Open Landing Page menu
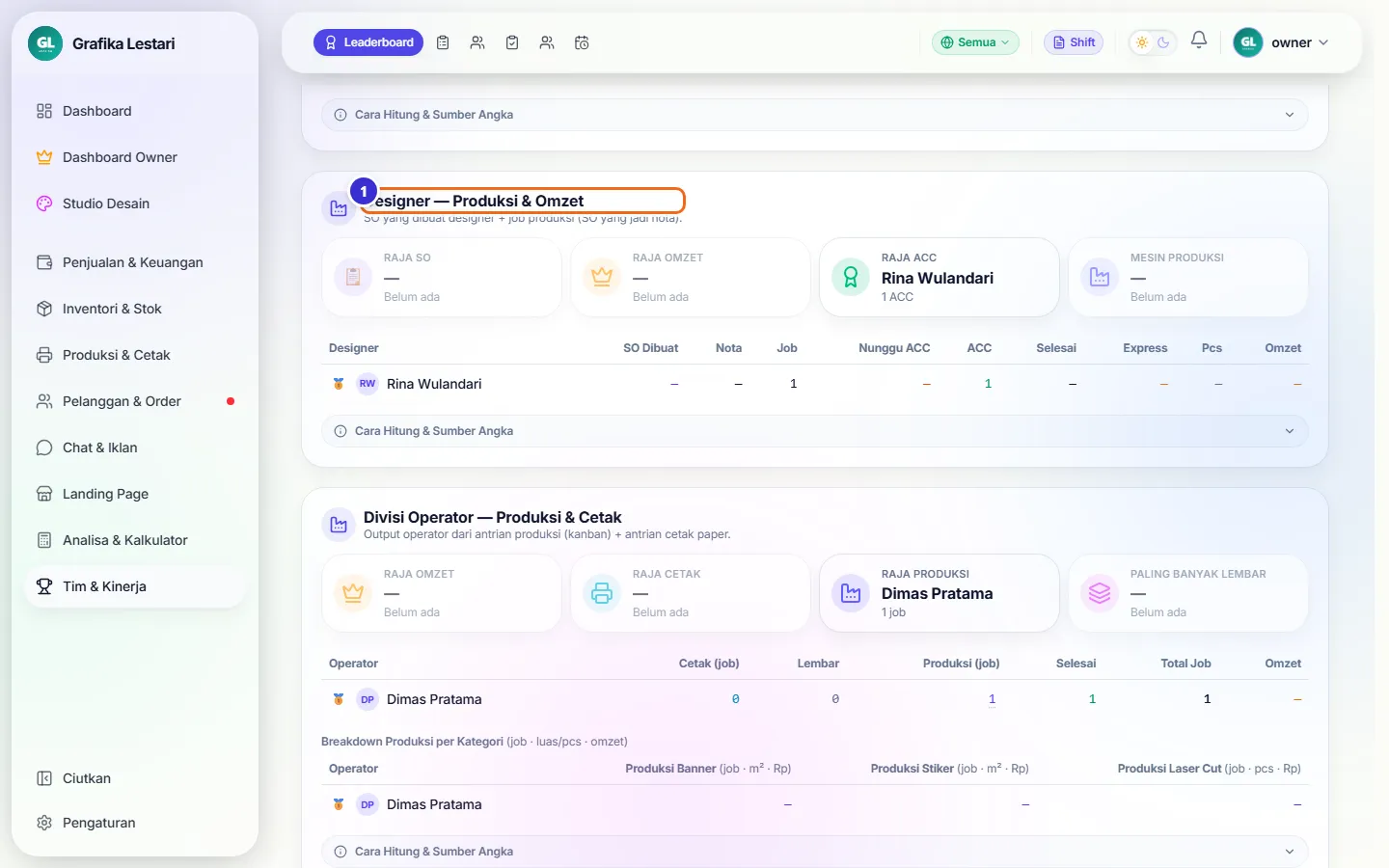This screenshot has height=868, width=1389. point(135,494)
